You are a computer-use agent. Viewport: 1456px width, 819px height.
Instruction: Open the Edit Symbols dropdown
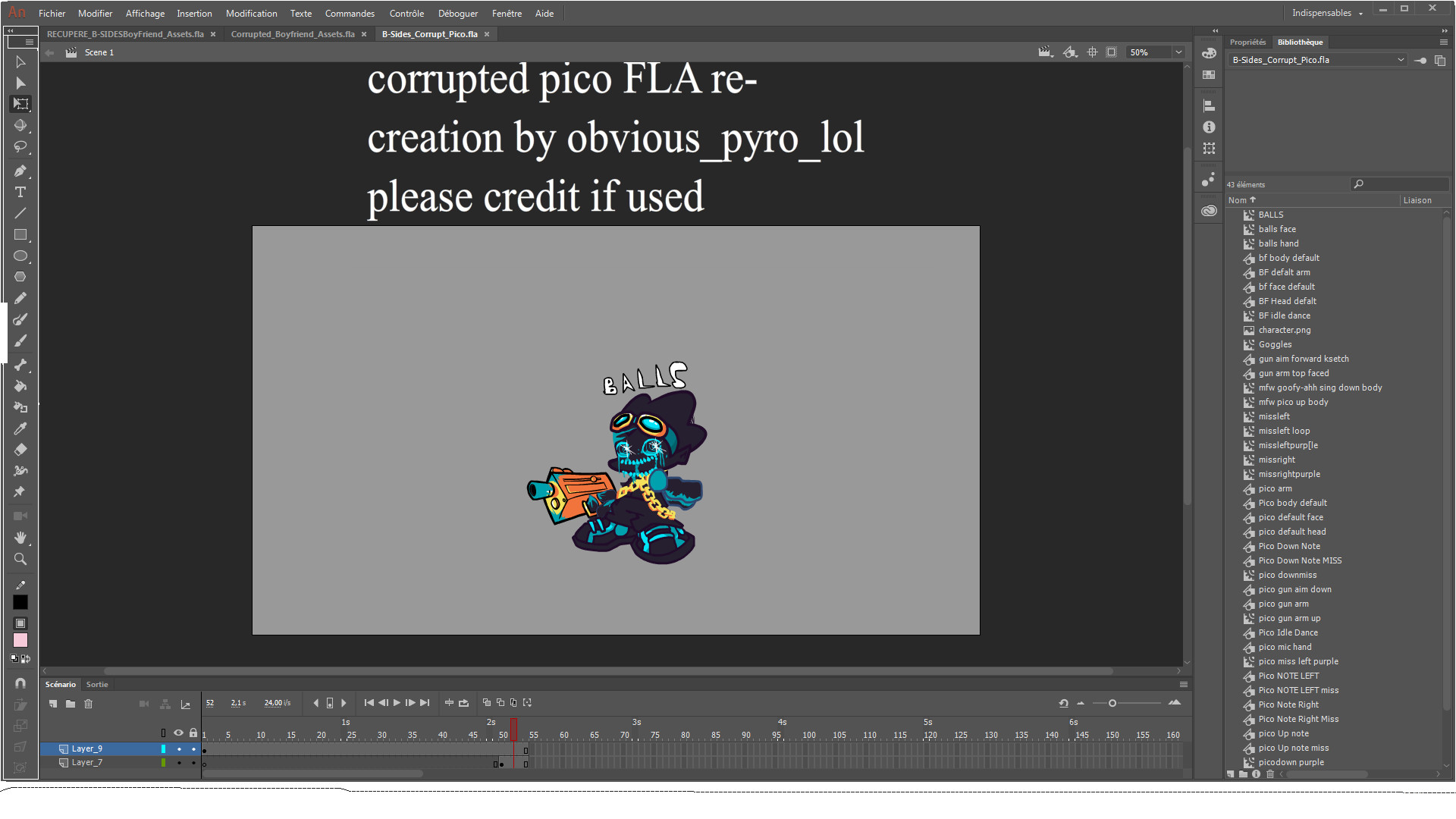1070,52
